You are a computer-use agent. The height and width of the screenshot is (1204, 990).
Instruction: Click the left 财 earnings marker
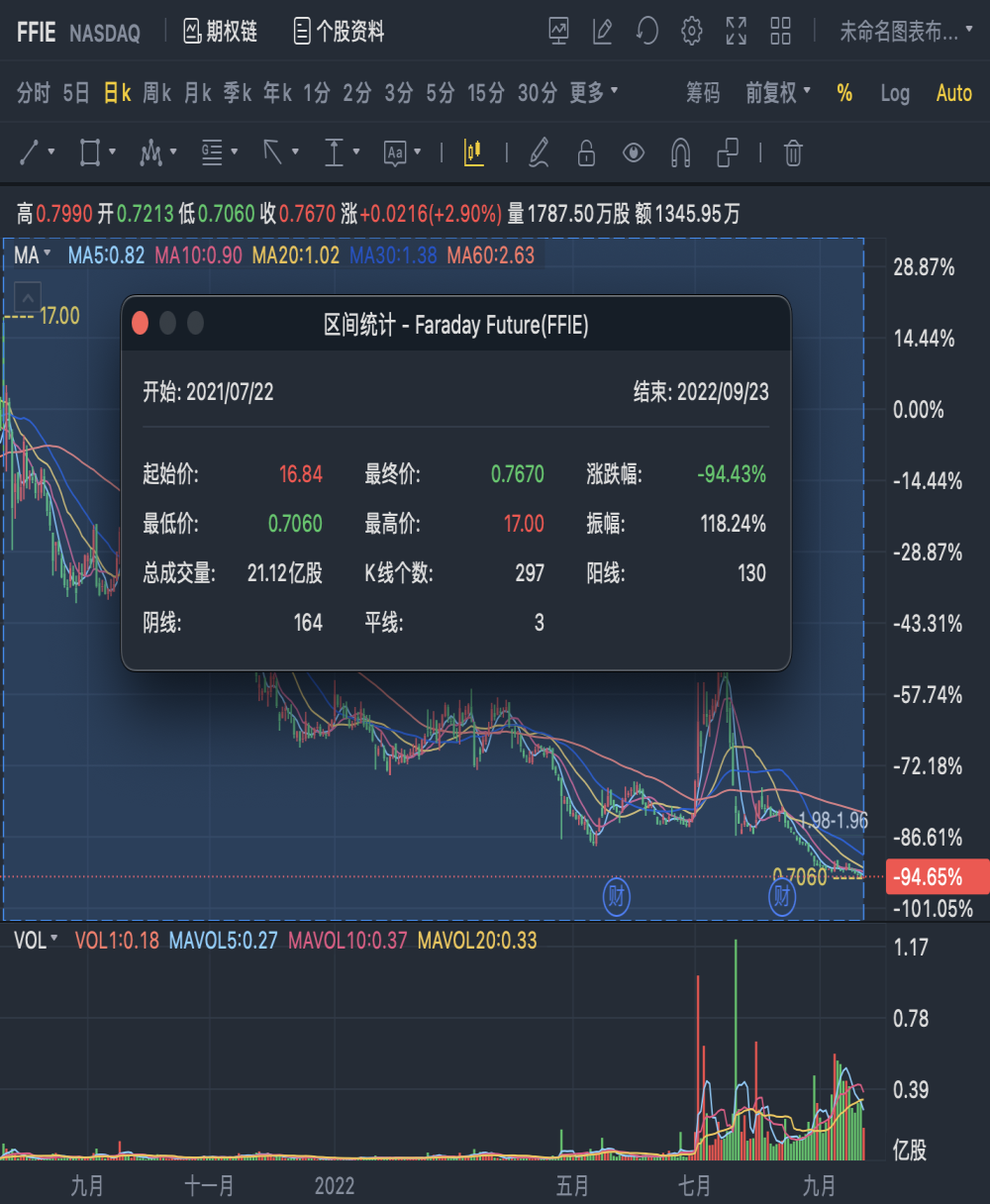pos(617,897)
